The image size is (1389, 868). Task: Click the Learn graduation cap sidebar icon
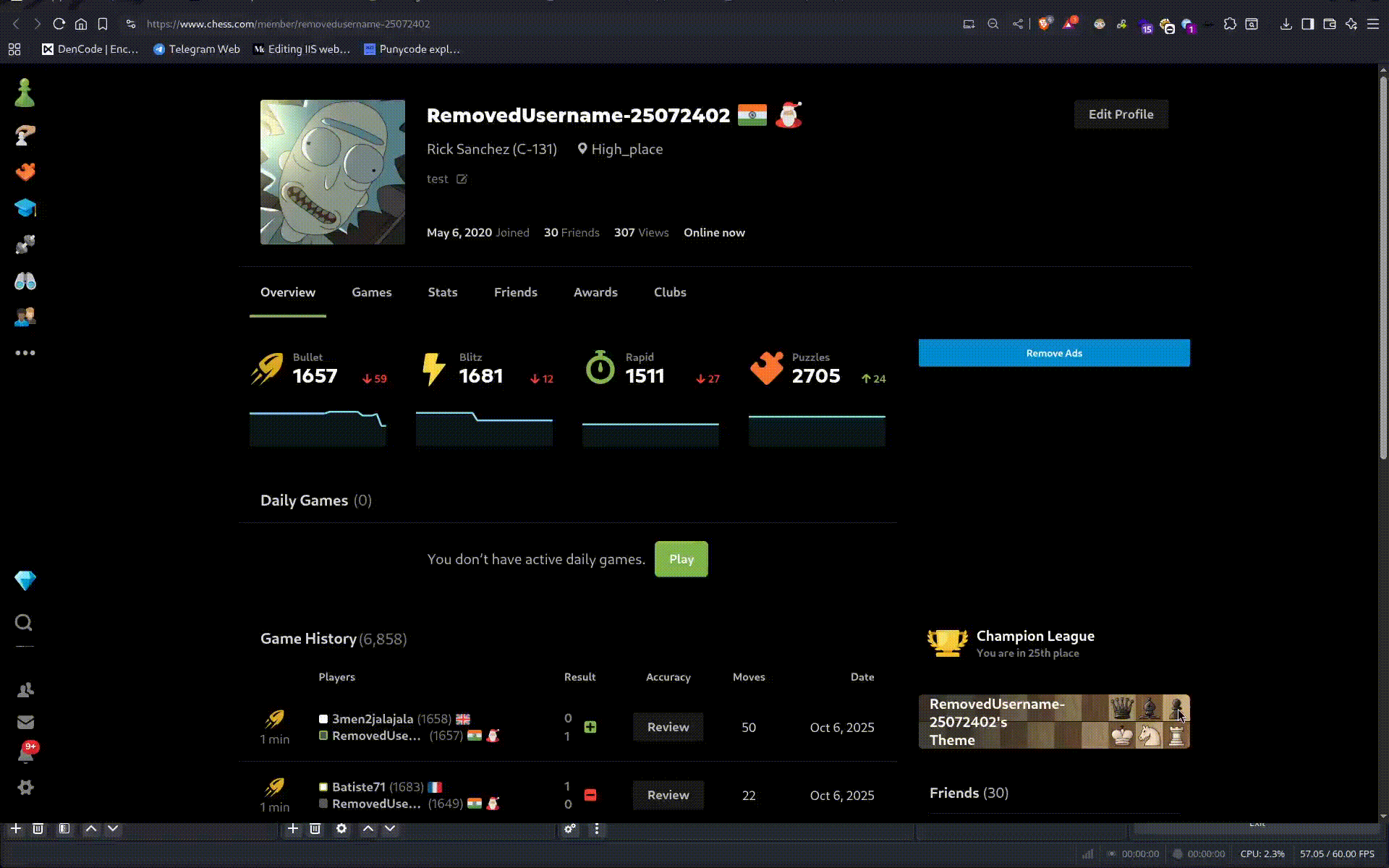(x=25, y=208)
